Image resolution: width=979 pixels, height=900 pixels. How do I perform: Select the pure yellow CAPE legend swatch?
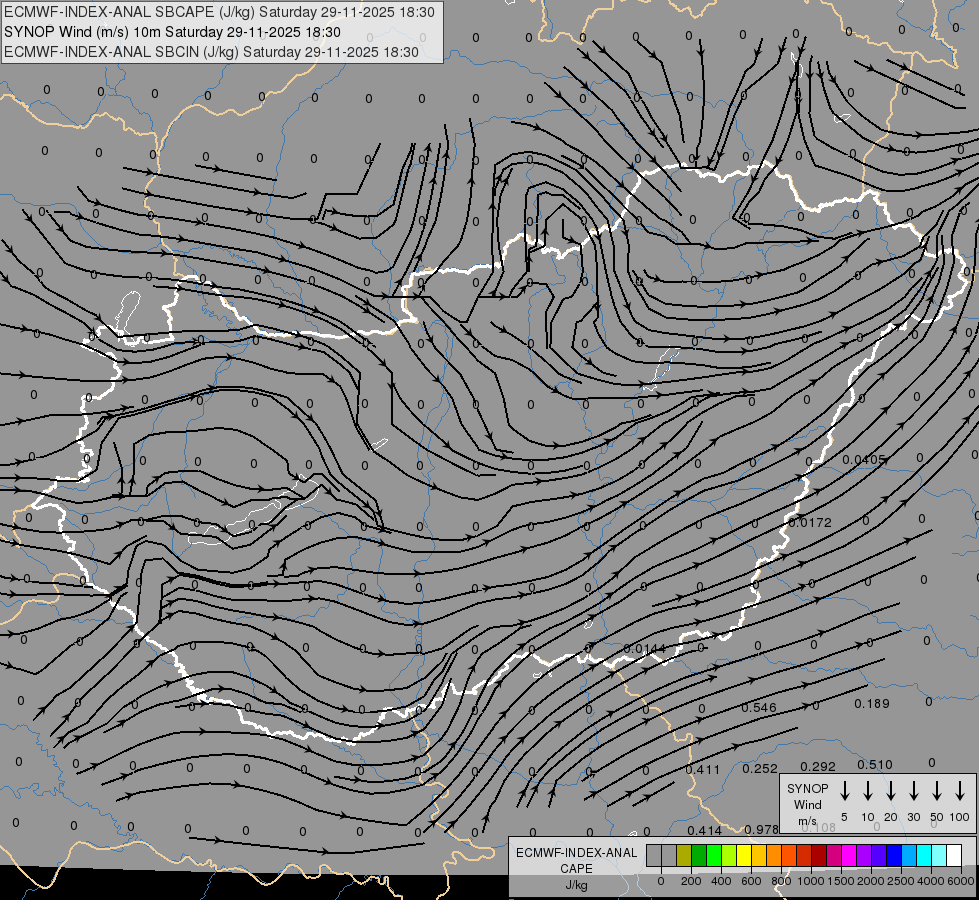pyautogui.click(x=744, y=855)
